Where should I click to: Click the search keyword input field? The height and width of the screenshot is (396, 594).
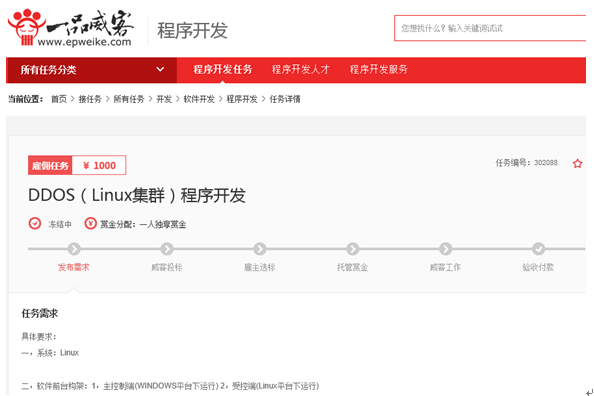click(490, 28)
